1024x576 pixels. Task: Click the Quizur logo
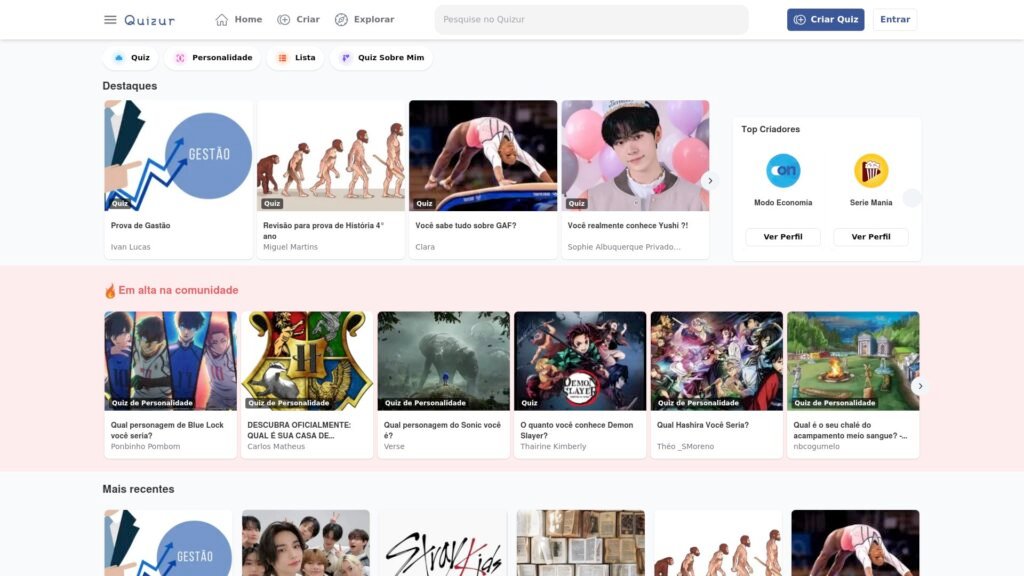pos(149,20)
